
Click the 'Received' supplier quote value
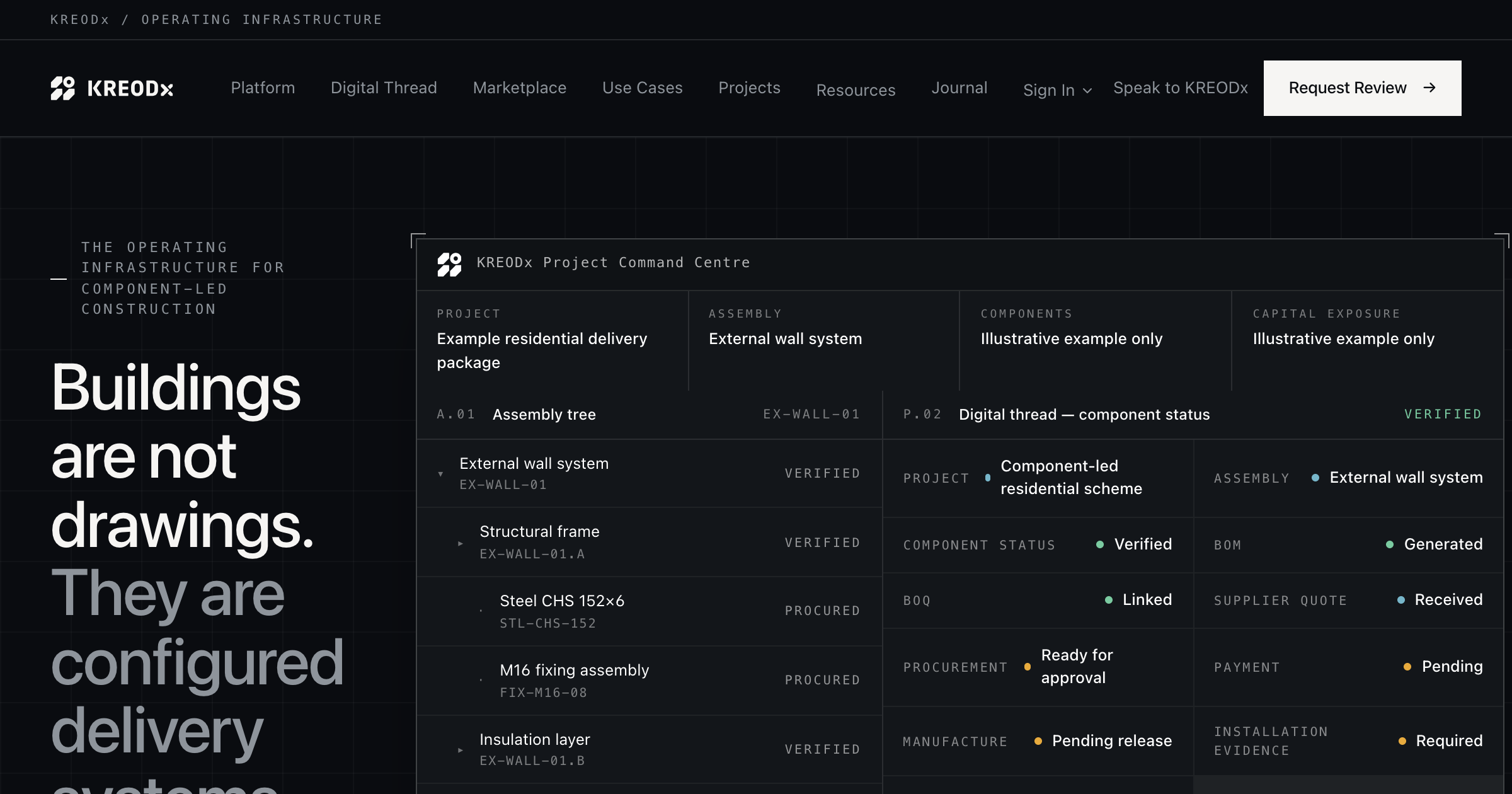(1448, 599)
